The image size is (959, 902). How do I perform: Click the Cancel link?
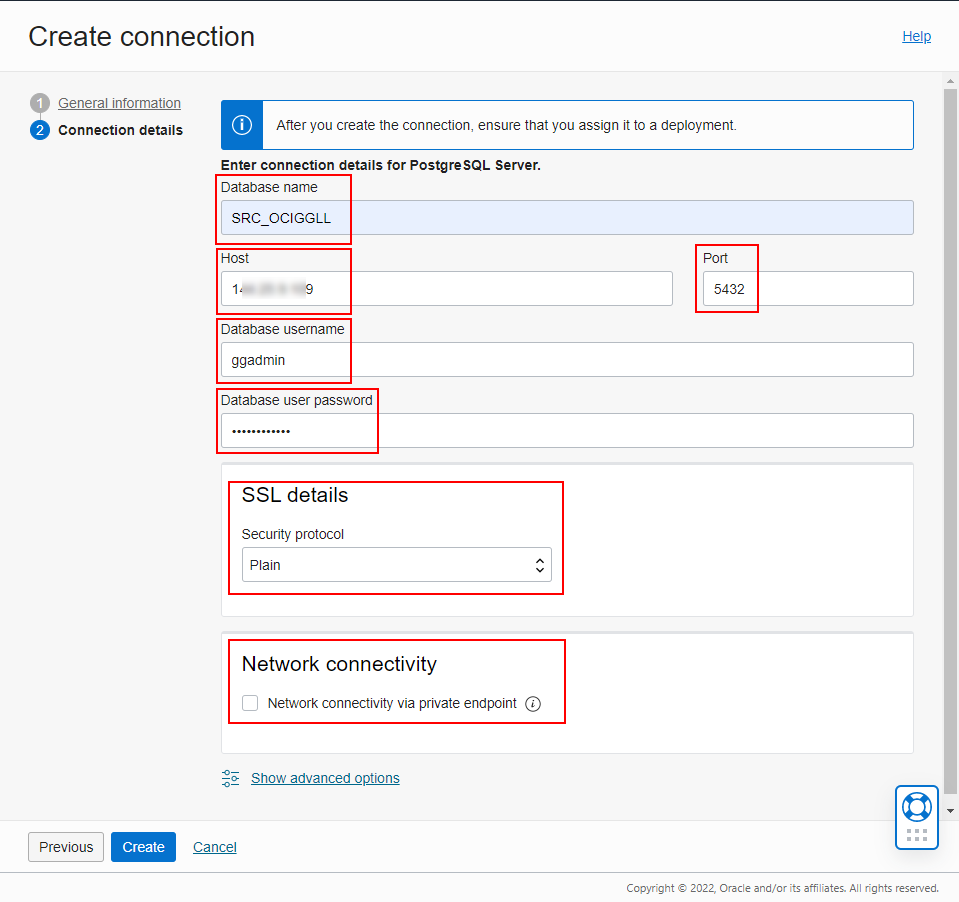tap(214, 847)
